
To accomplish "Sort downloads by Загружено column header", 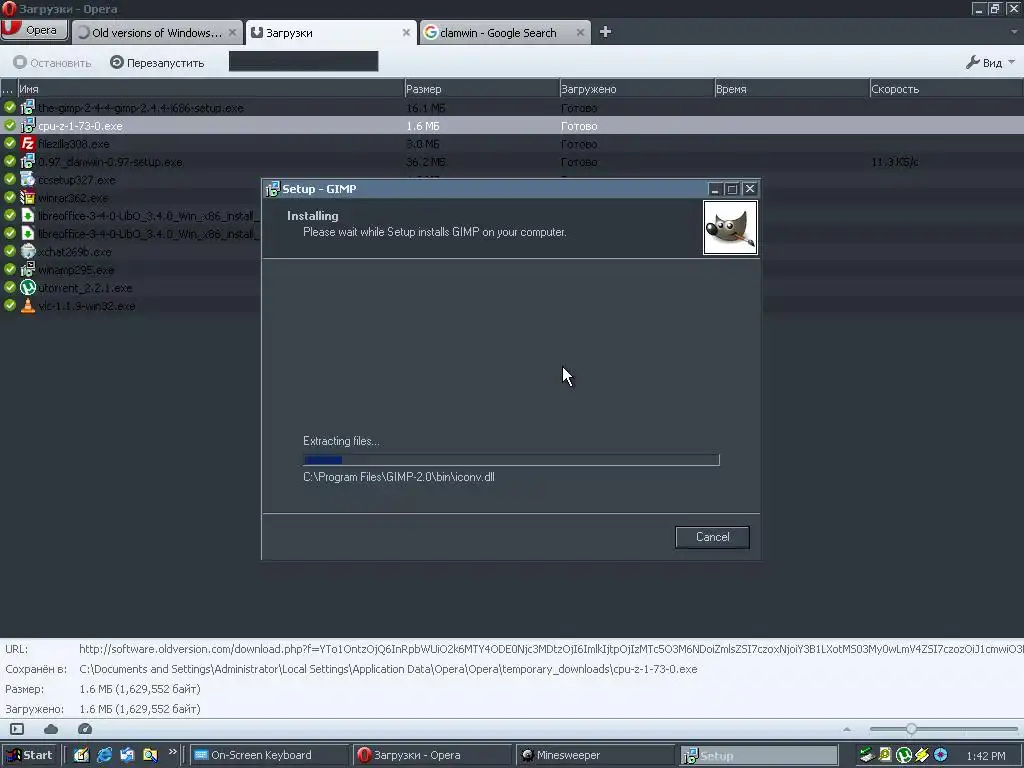I will pyautogui.click(x=637, y=89).
